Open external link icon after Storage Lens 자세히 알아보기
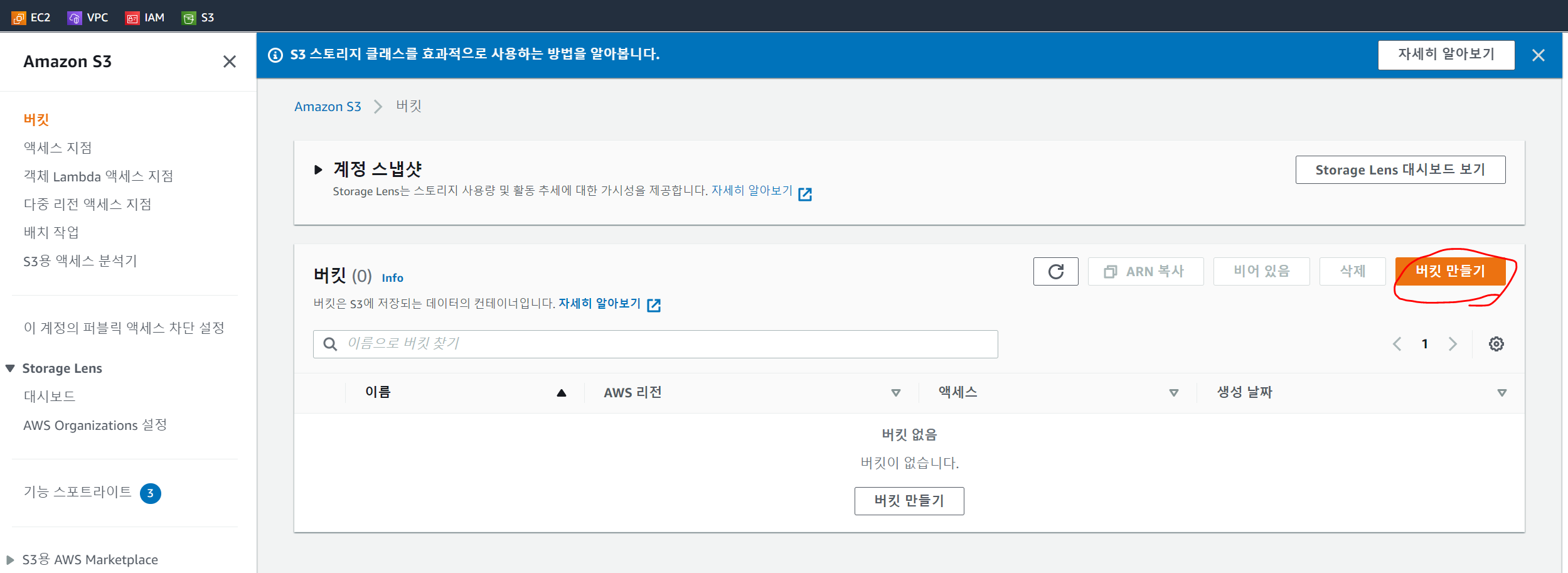Screen dimensions: 1568x573 805,194
